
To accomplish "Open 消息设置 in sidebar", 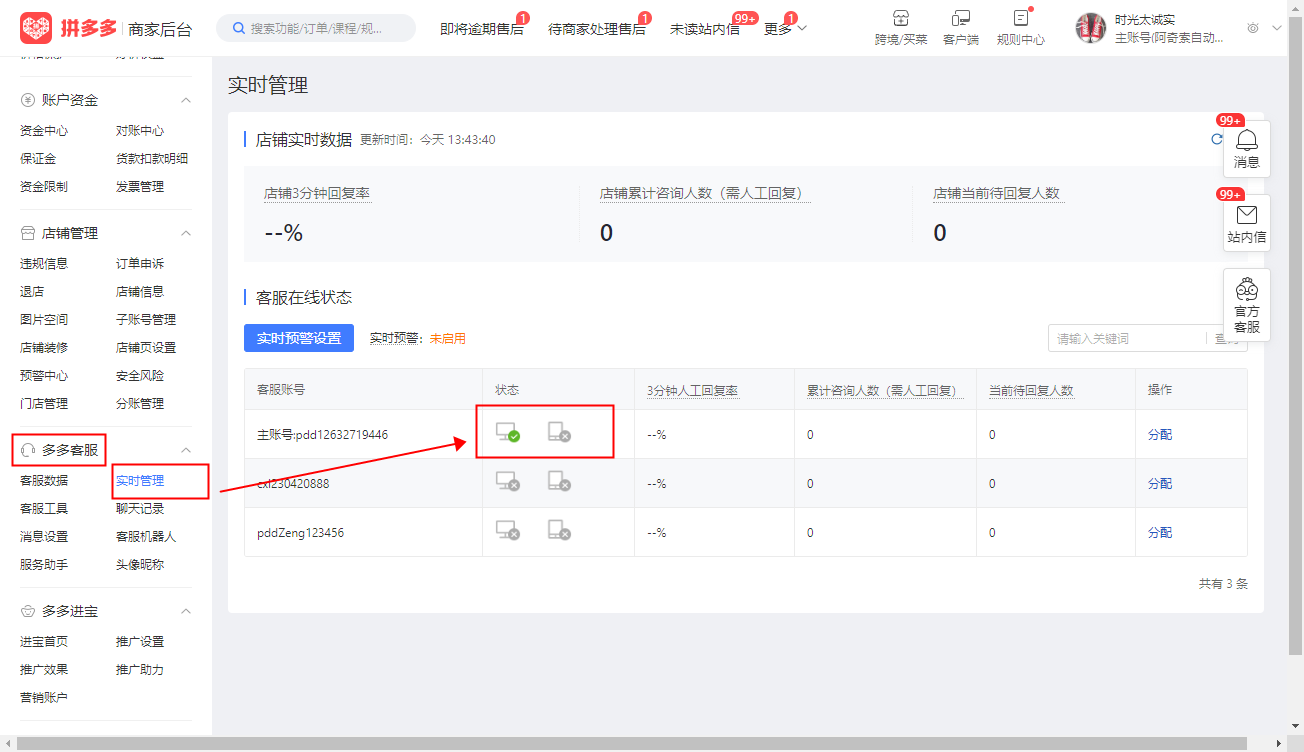I will 44,537.
